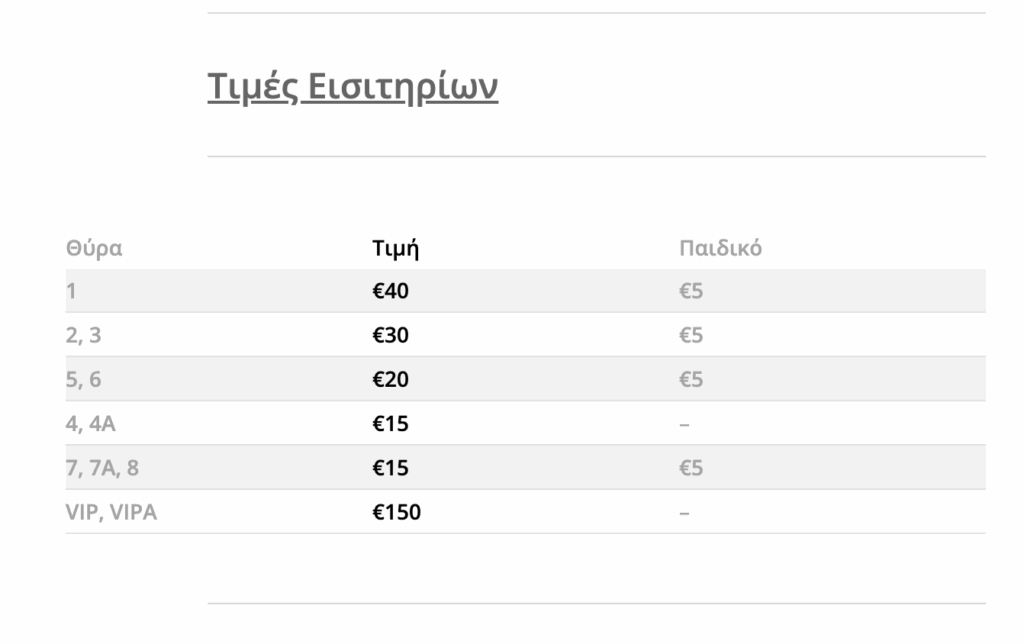The width and height of the screenshot is (1024, 644).
Task: Click the €5 child price for gate 1
Action: click(691, 292)
